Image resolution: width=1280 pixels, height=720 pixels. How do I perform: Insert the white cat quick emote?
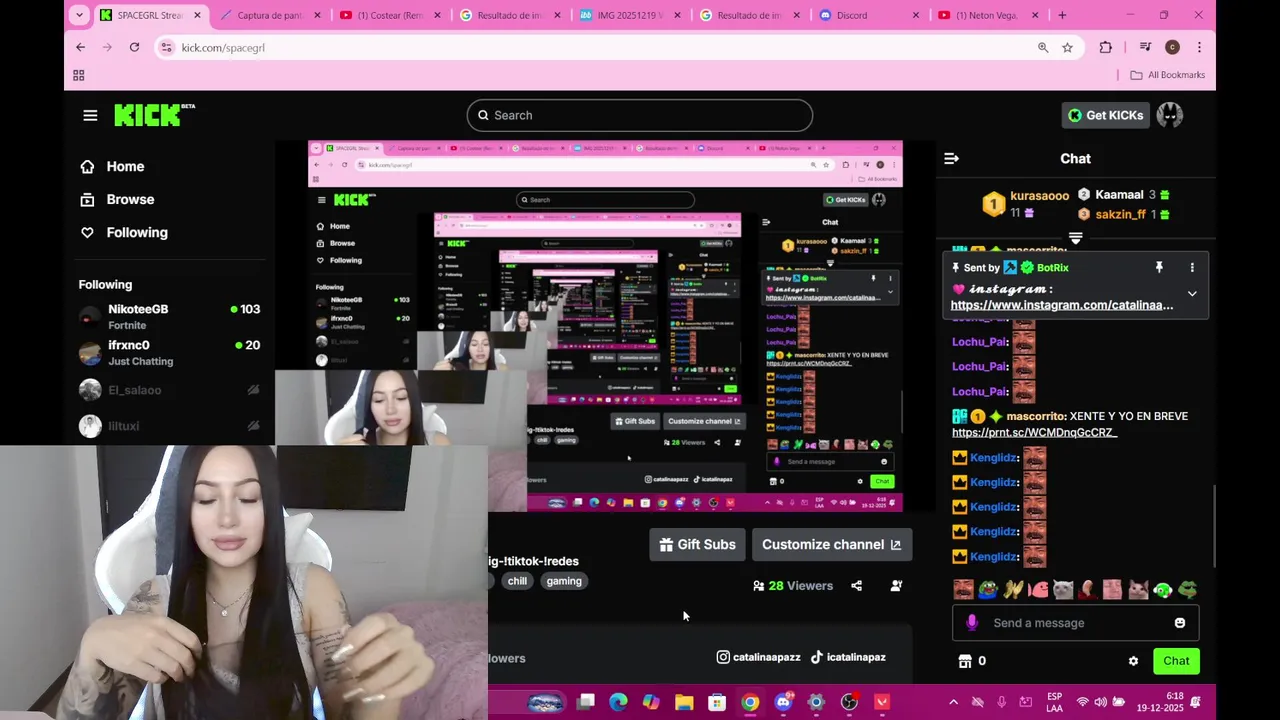[1063, 590]
